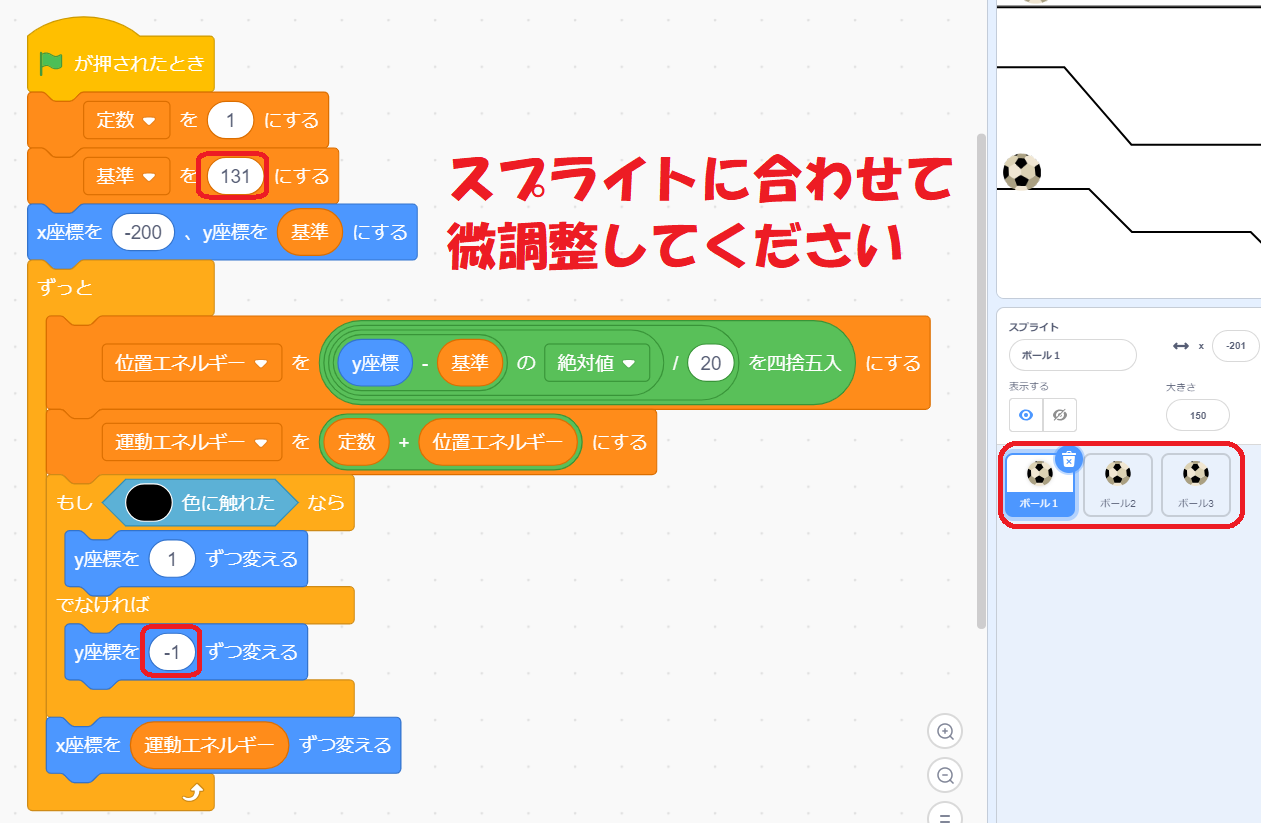The image size is (1261, 823).
Task: Select the ボール2 sprite thumbnail
Action: pyautogui.click(x=1117, y=484)
